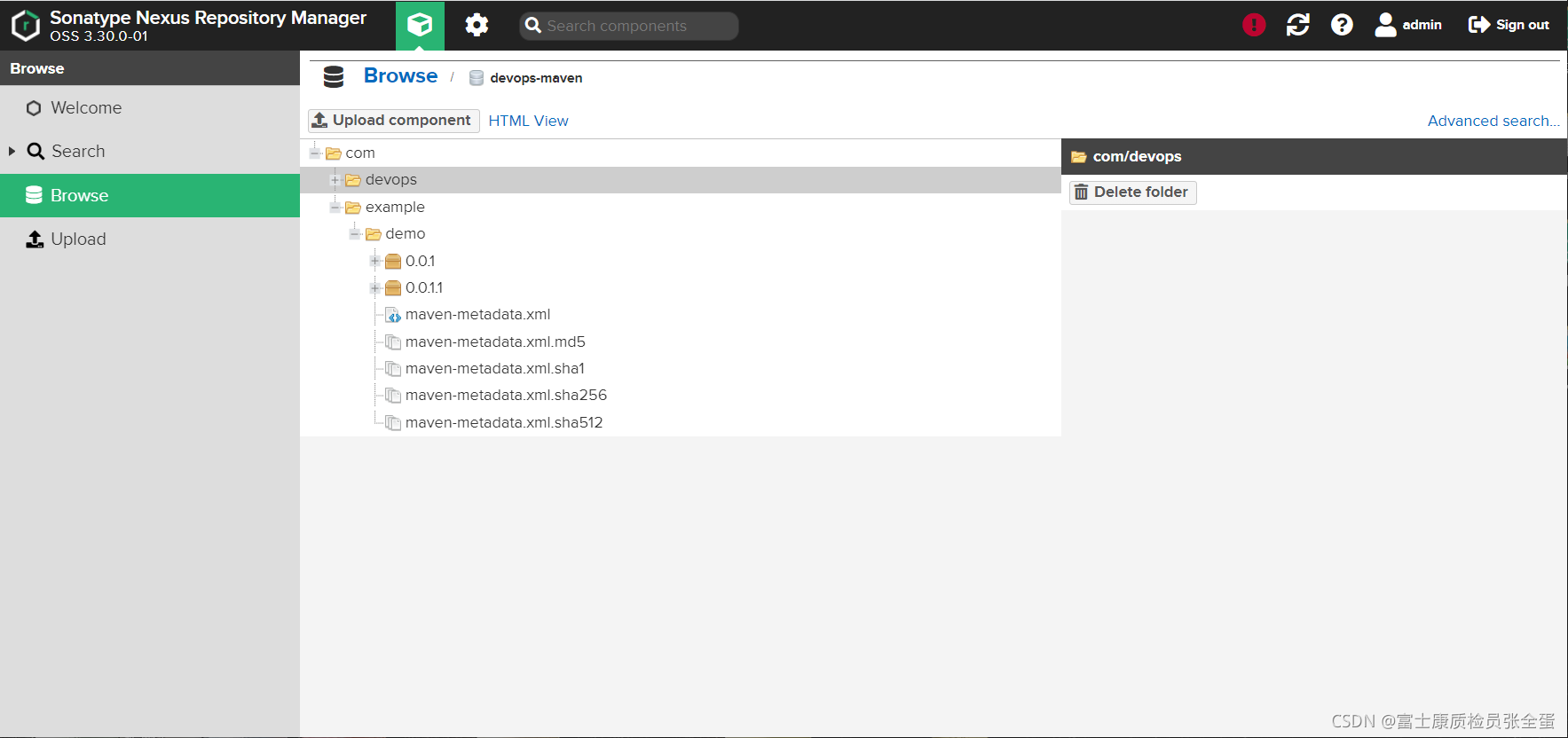Open Welcome in the sidebar
The width and height of the screenshot is (1568, 738).
pyautogui.click(x=150, y=107)
